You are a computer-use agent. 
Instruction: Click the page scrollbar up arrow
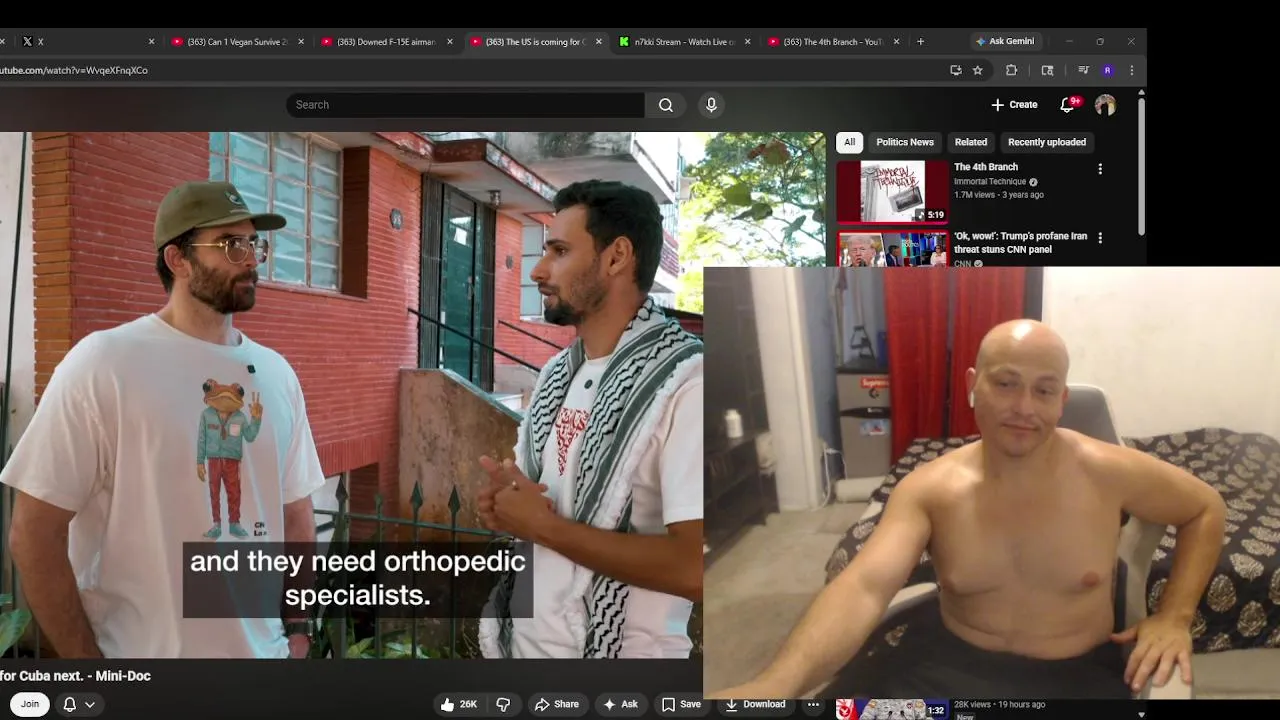1141,93
